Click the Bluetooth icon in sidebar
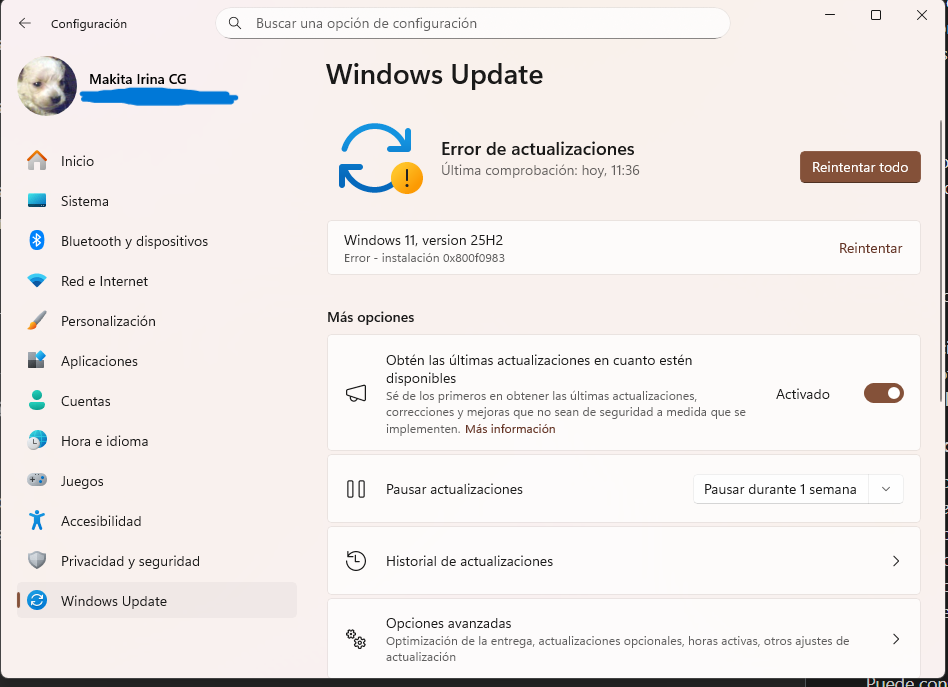 click(37, 241)
